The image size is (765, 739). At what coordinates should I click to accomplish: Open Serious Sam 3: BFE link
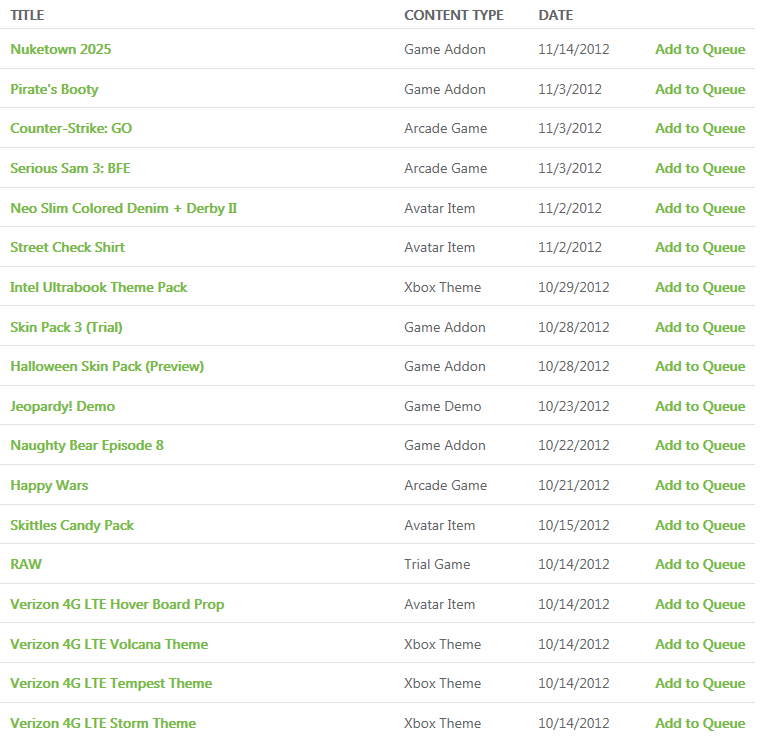[x=70, y=168]
